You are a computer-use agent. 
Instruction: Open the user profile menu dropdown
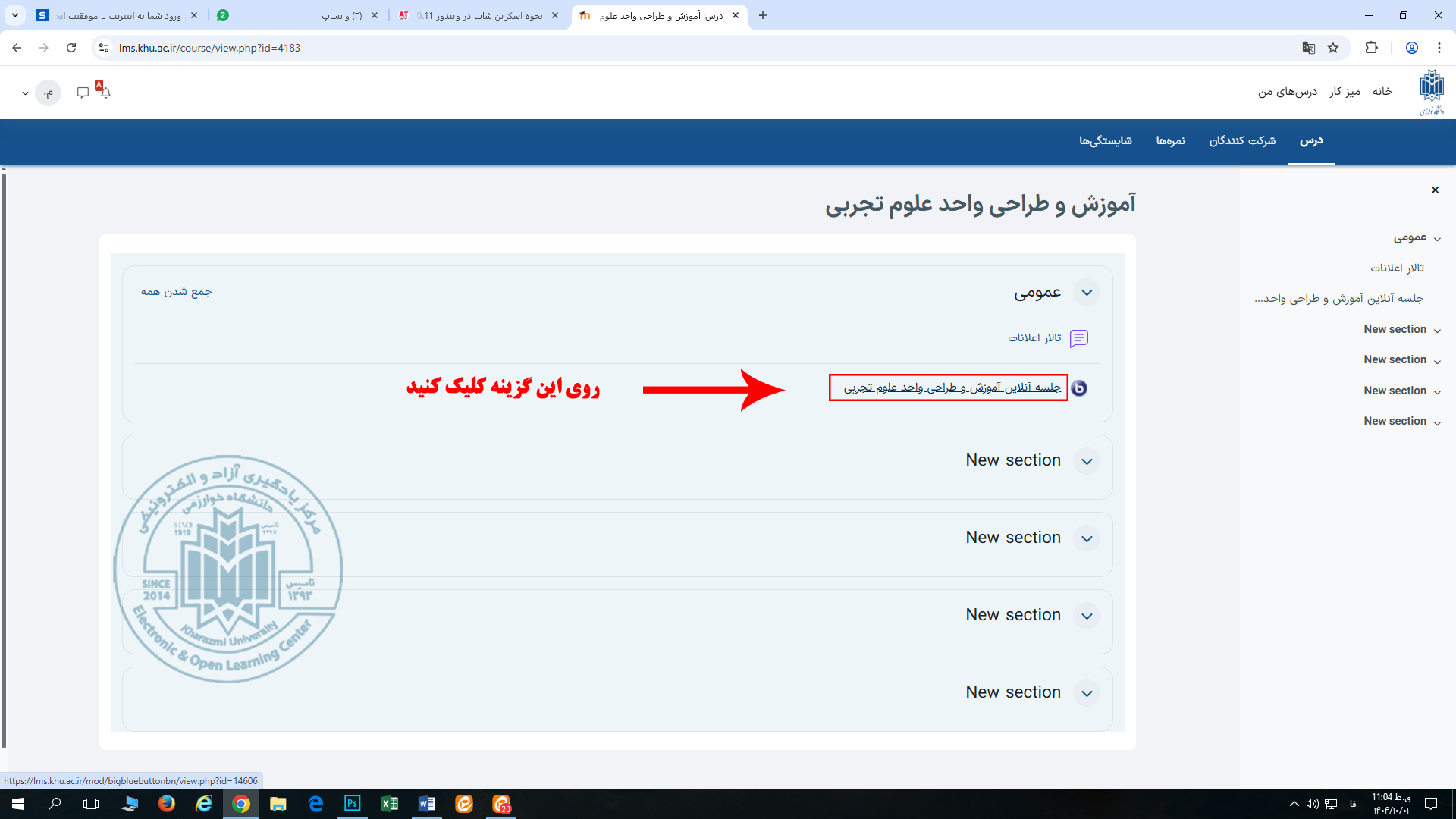[x=25, y=93]
